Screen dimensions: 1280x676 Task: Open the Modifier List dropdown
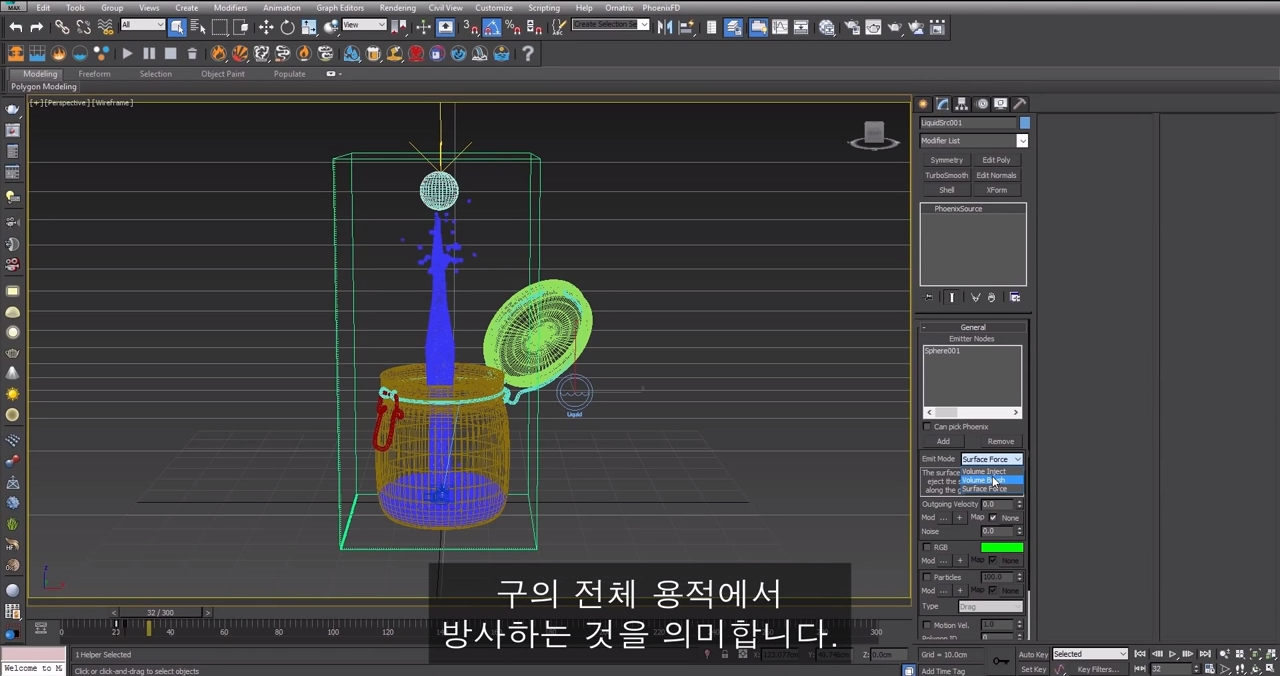973,141
